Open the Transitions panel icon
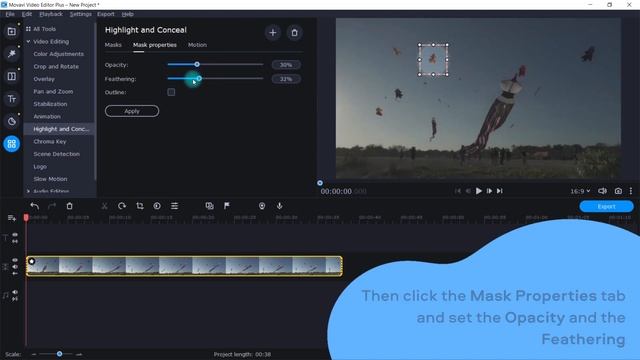Viewport: 640px width, 360px height. (11, 76)
